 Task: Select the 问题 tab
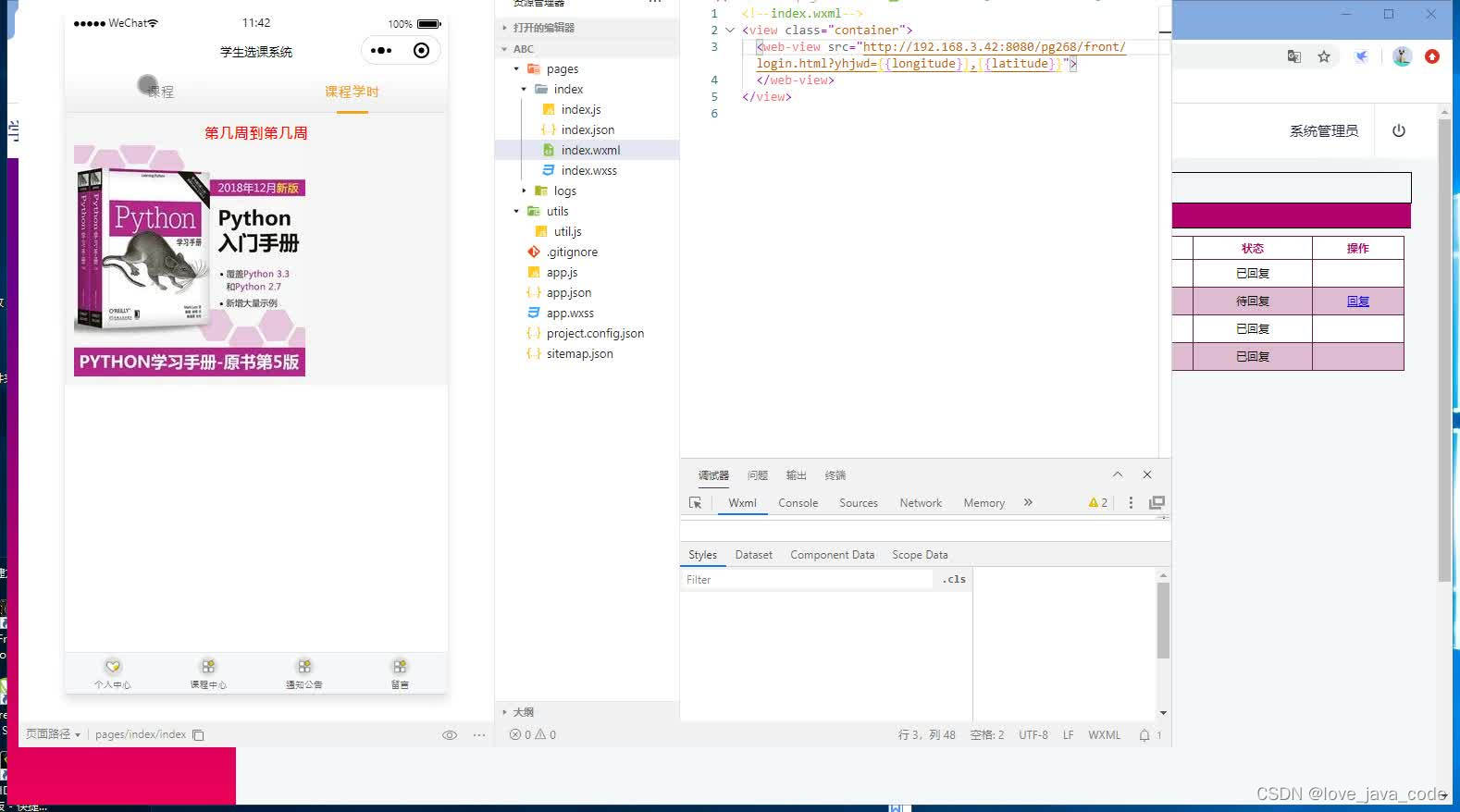[x=758, y=475]
